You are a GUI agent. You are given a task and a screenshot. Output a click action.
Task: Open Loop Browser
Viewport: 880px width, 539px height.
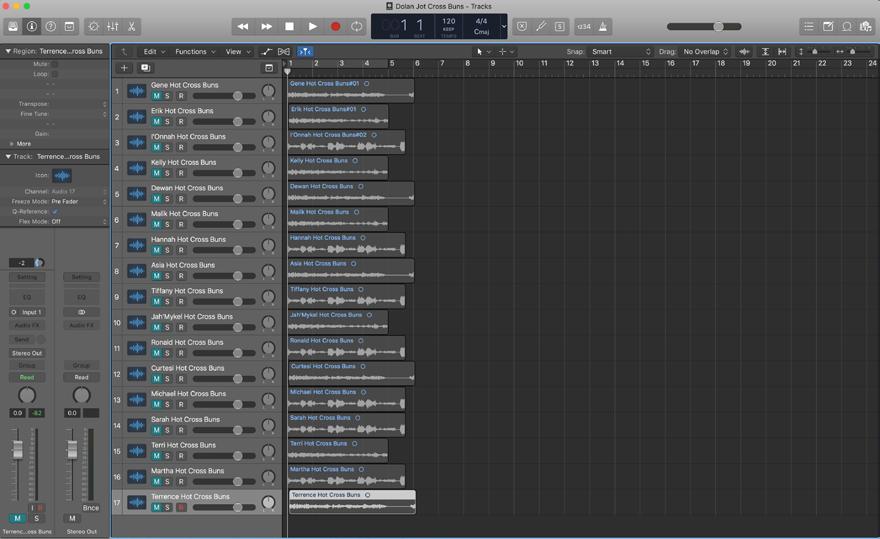pos(847,26)
